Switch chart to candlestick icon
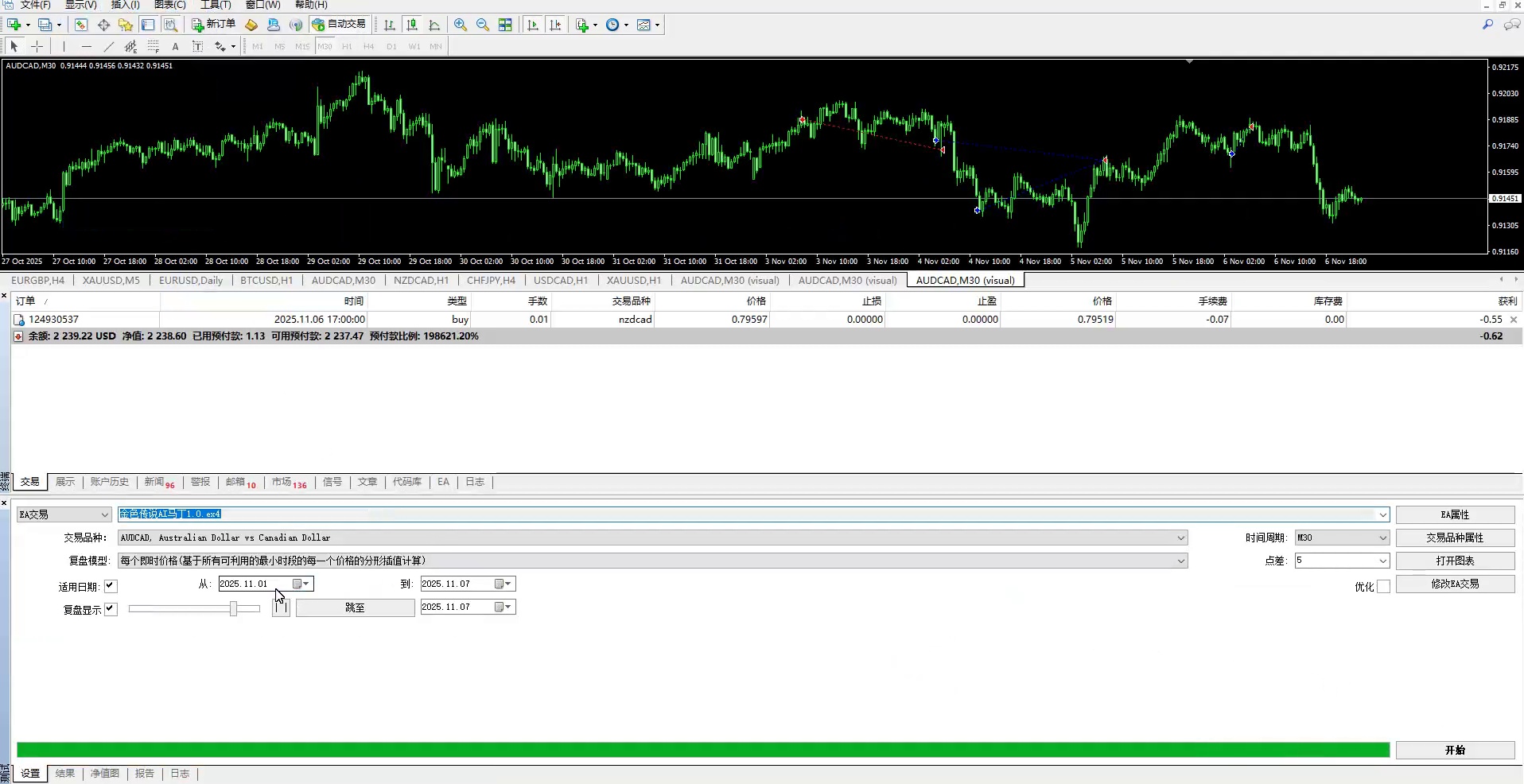Image resolution: width=1524 pixels, height=784 pixels. pos(412,25)
